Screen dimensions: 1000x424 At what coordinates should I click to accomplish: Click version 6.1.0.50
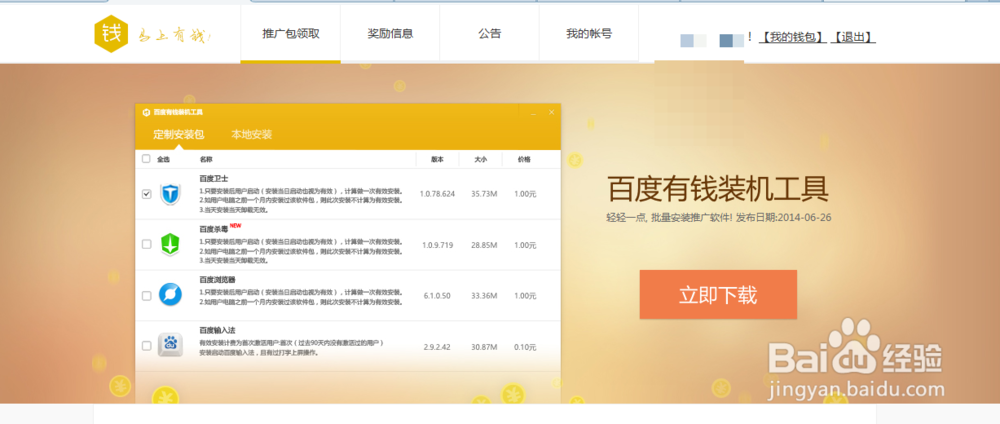(438, 296)
